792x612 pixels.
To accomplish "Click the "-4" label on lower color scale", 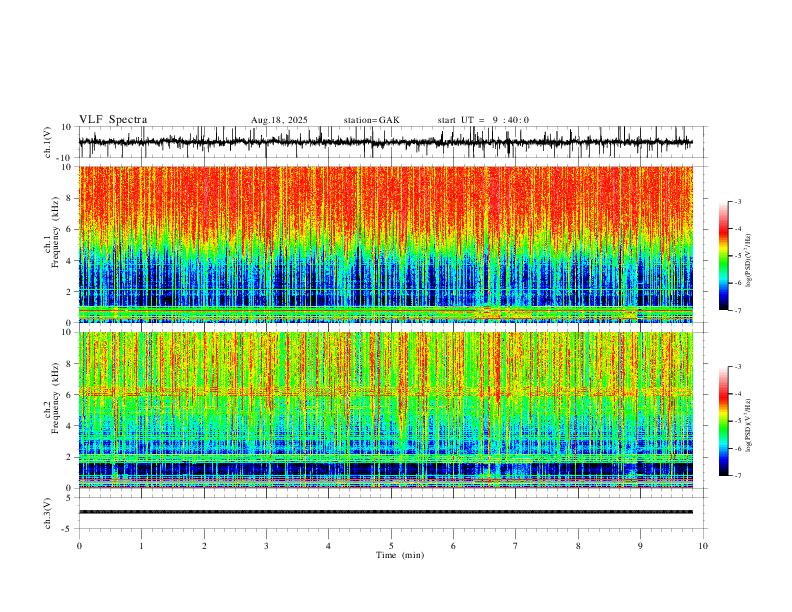I will coord(737,394).
